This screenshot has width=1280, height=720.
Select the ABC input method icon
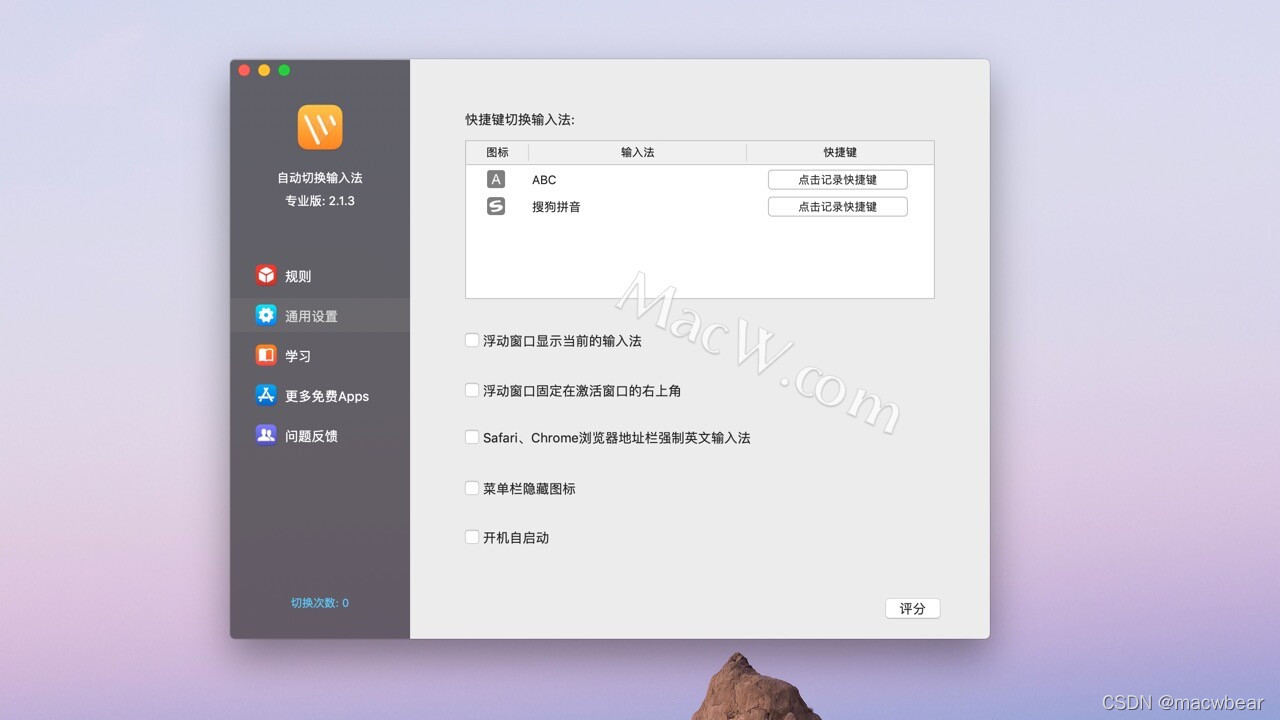pos(496,179)
